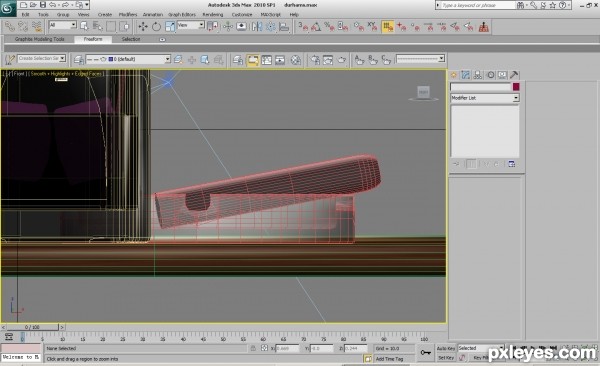Toggle the Percent Snap button
The image size is (600, 366).
tap(329, 26)
